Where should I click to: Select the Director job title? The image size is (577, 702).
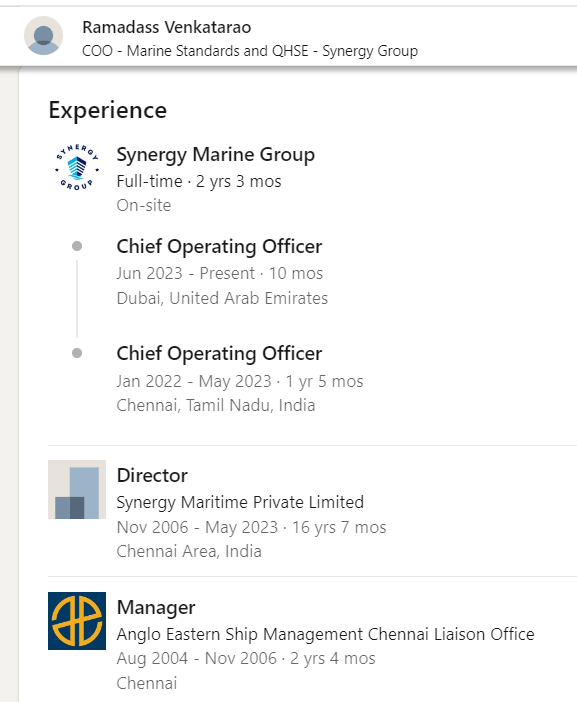coord(152,475)
